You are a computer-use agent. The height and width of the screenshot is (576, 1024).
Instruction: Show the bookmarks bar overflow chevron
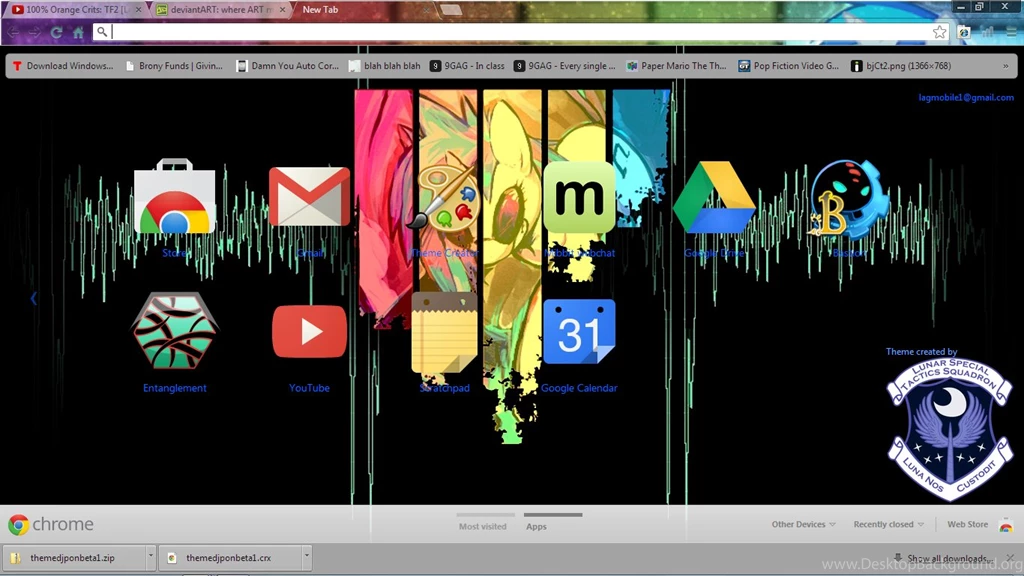(x=1006, y=66)
